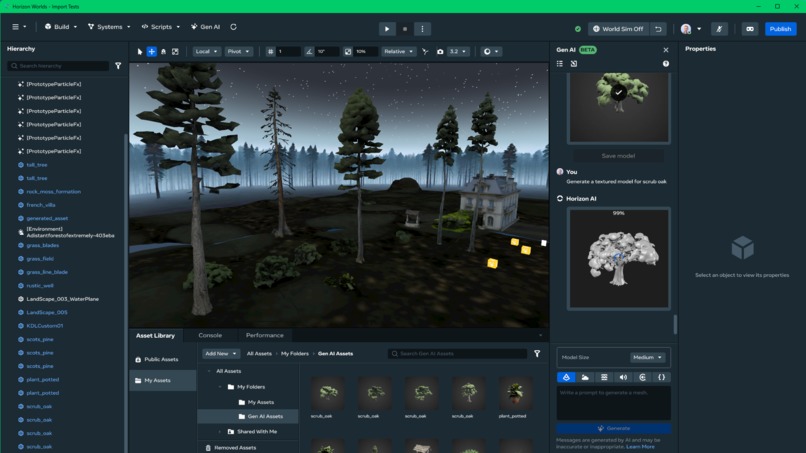The height and width of the screenshot is (453, 806).
Task: Open the Pivot dropdown
Action: coord(239,51)
